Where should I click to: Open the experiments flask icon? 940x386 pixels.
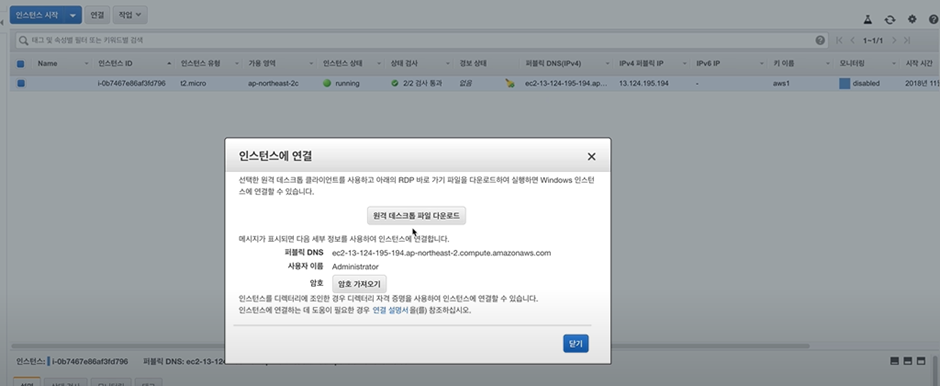coord(867,20)
